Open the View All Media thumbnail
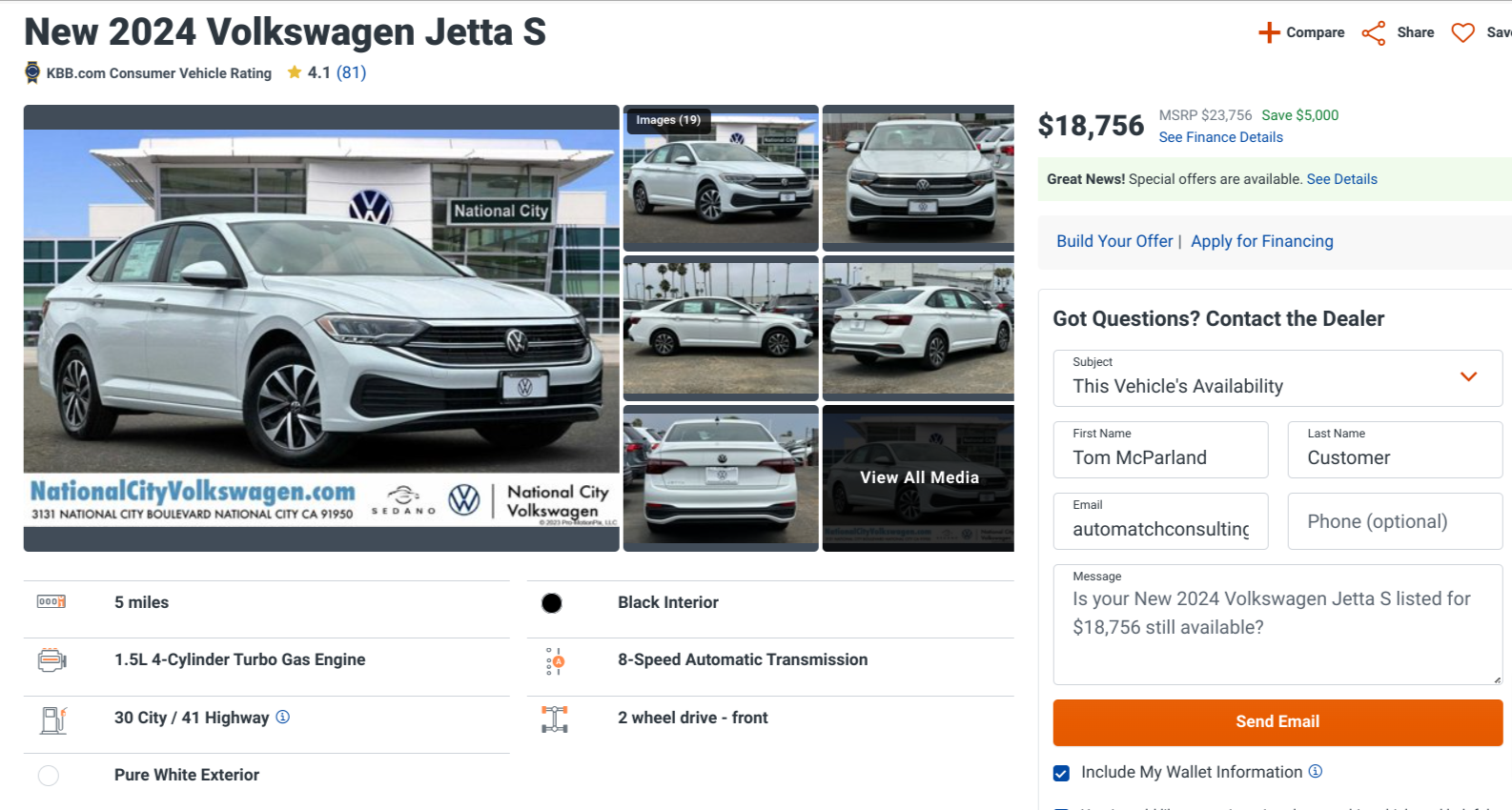The width and height of the screenshot is (1512, 810). (918, 477)
